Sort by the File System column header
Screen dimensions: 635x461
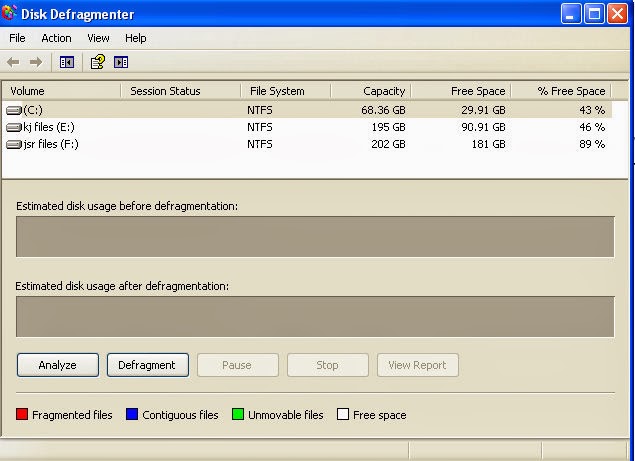coord(286,91)
